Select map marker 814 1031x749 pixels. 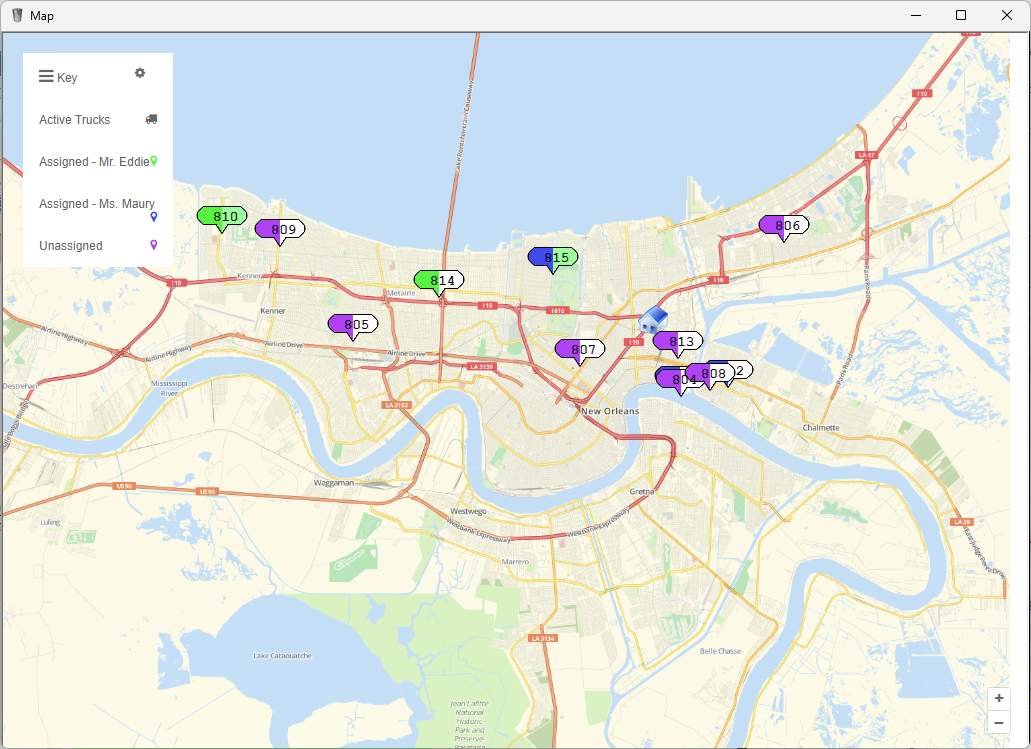439,280
